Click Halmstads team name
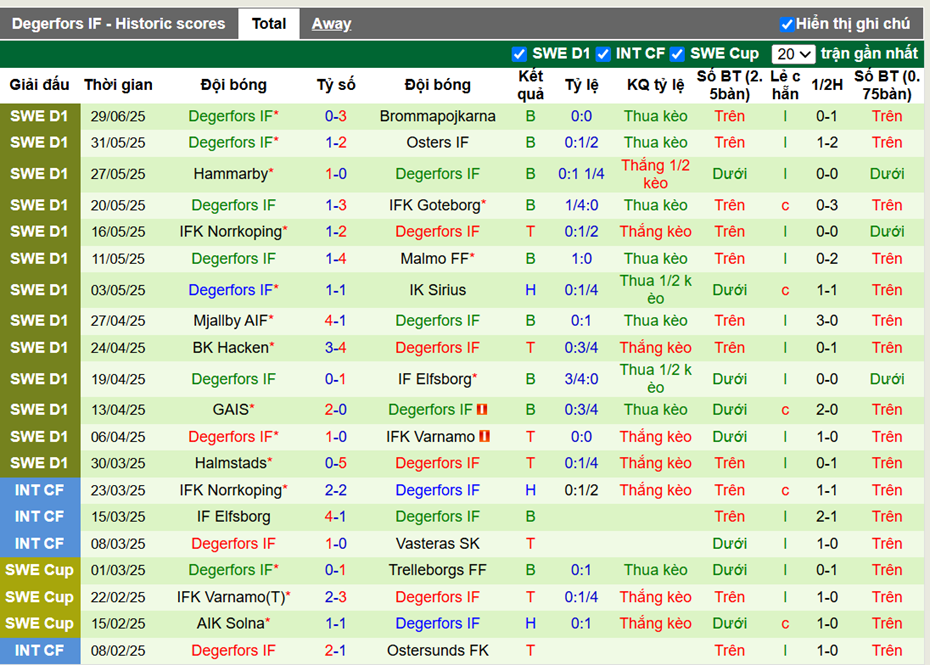Image resolution: width=930 pixels, height=665 pixels. click(x=231, y=463)
